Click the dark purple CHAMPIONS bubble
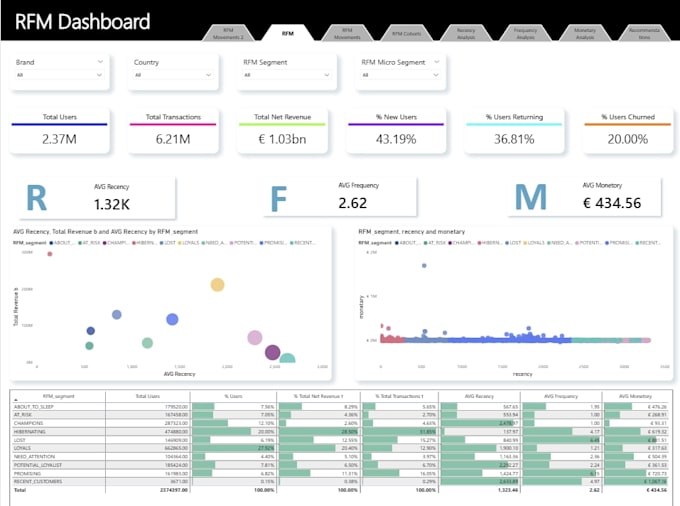The height and width of the screenshot is (506, 680). pos(272,352)
